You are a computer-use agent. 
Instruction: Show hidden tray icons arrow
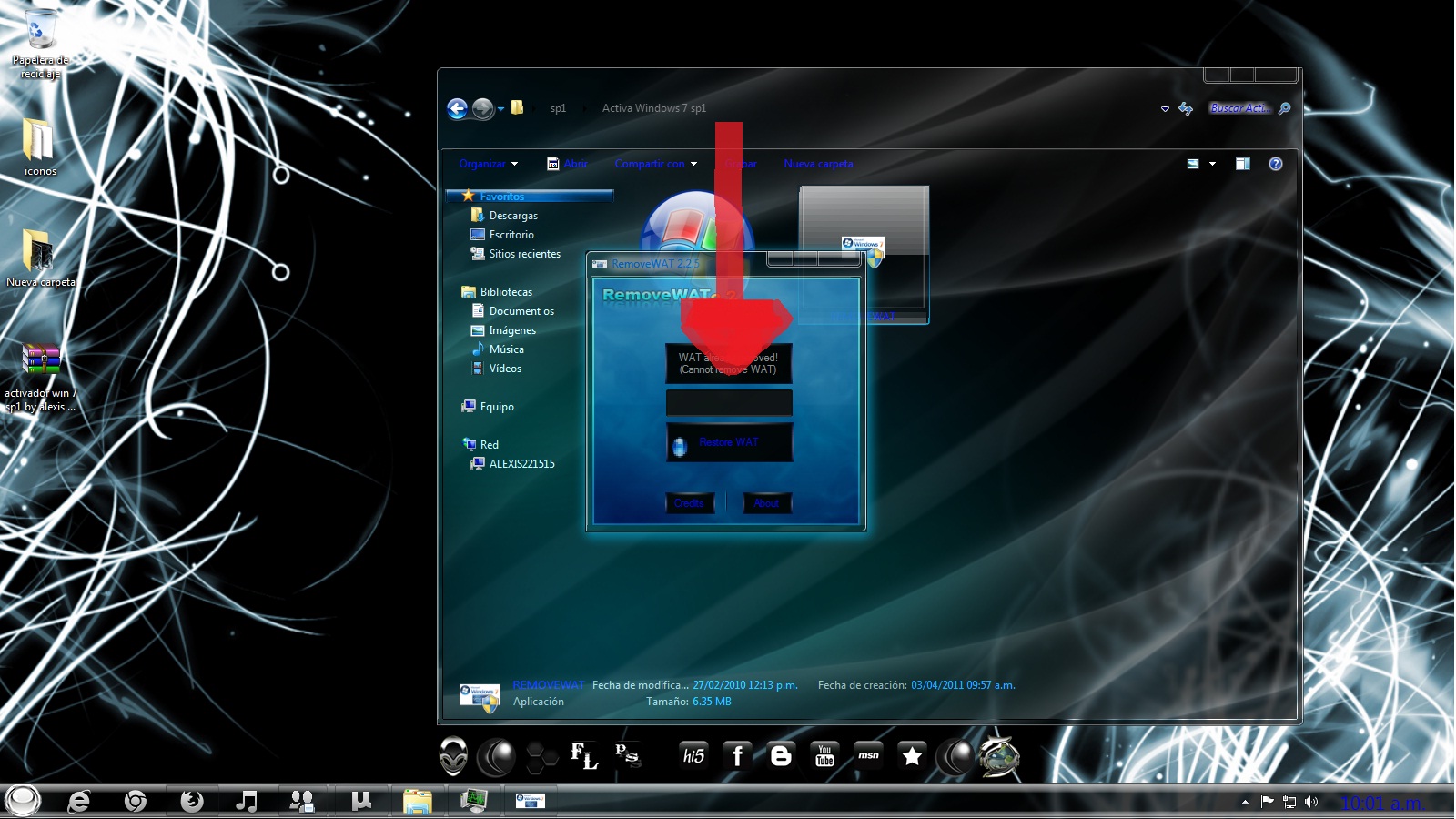click(1245, 802)
